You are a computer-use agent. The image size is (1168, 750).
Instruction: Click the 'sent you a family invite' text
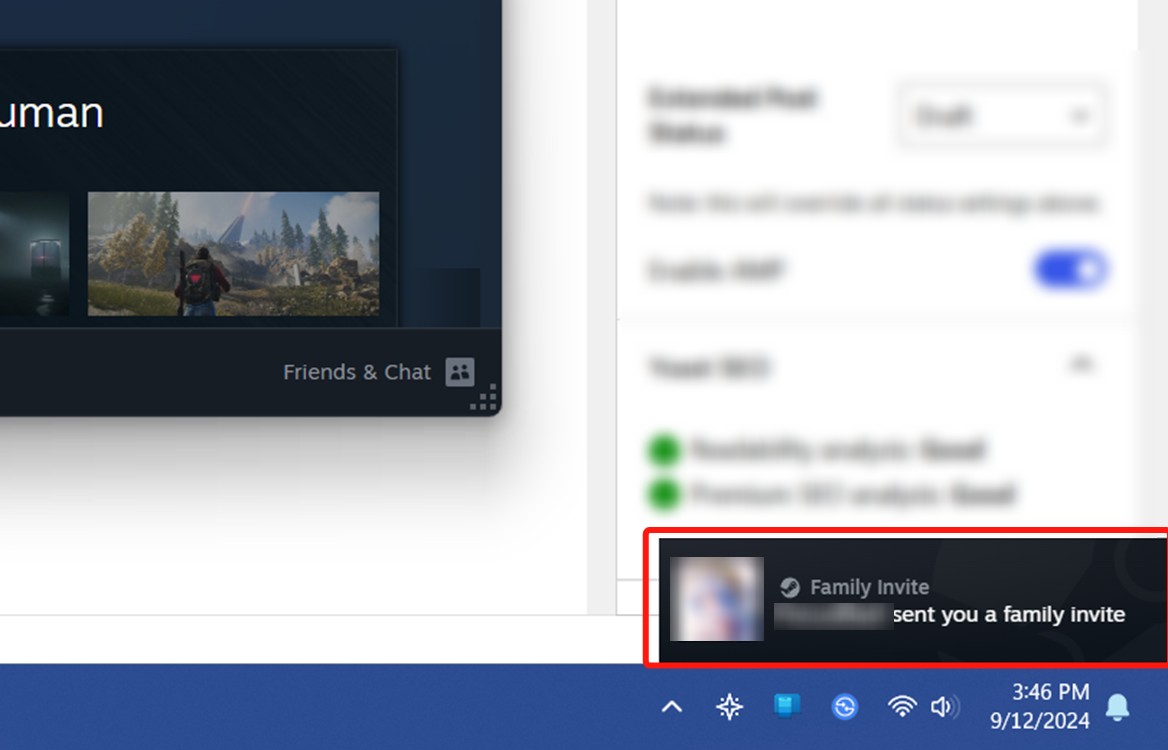click(1010, 614)
